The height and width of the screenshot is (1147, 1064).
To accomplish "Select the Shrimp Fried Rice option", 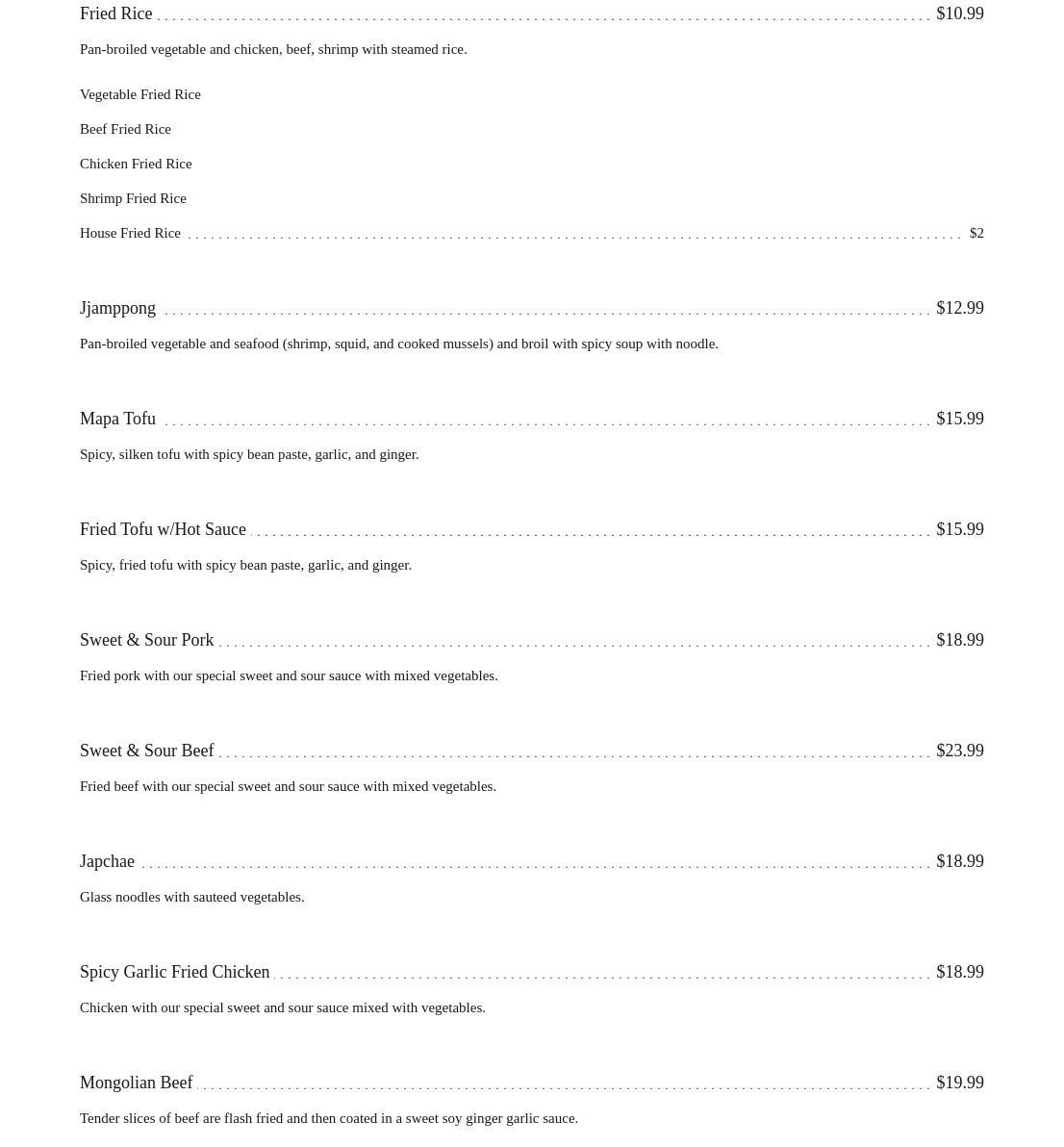I will tap(133, 198).
